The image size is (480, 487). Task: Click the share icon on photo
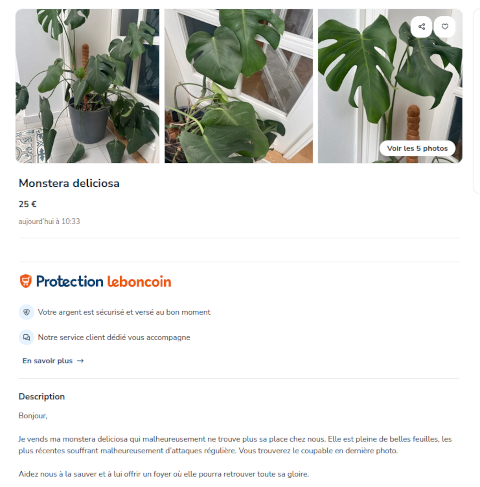(421, 27)
